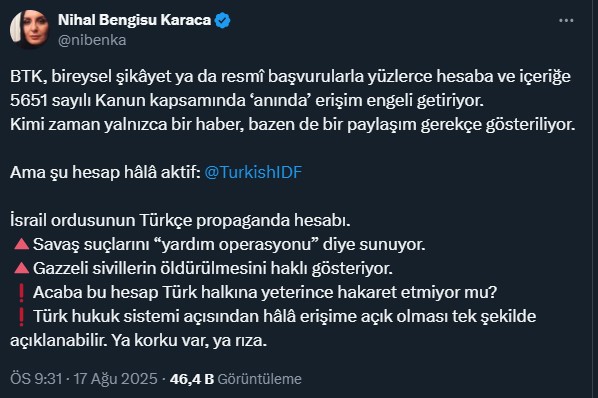598x398 pixels.
Task: Click the line 'Kimi zaman yalnızca bir haber'
Action: tap(293, 125)
